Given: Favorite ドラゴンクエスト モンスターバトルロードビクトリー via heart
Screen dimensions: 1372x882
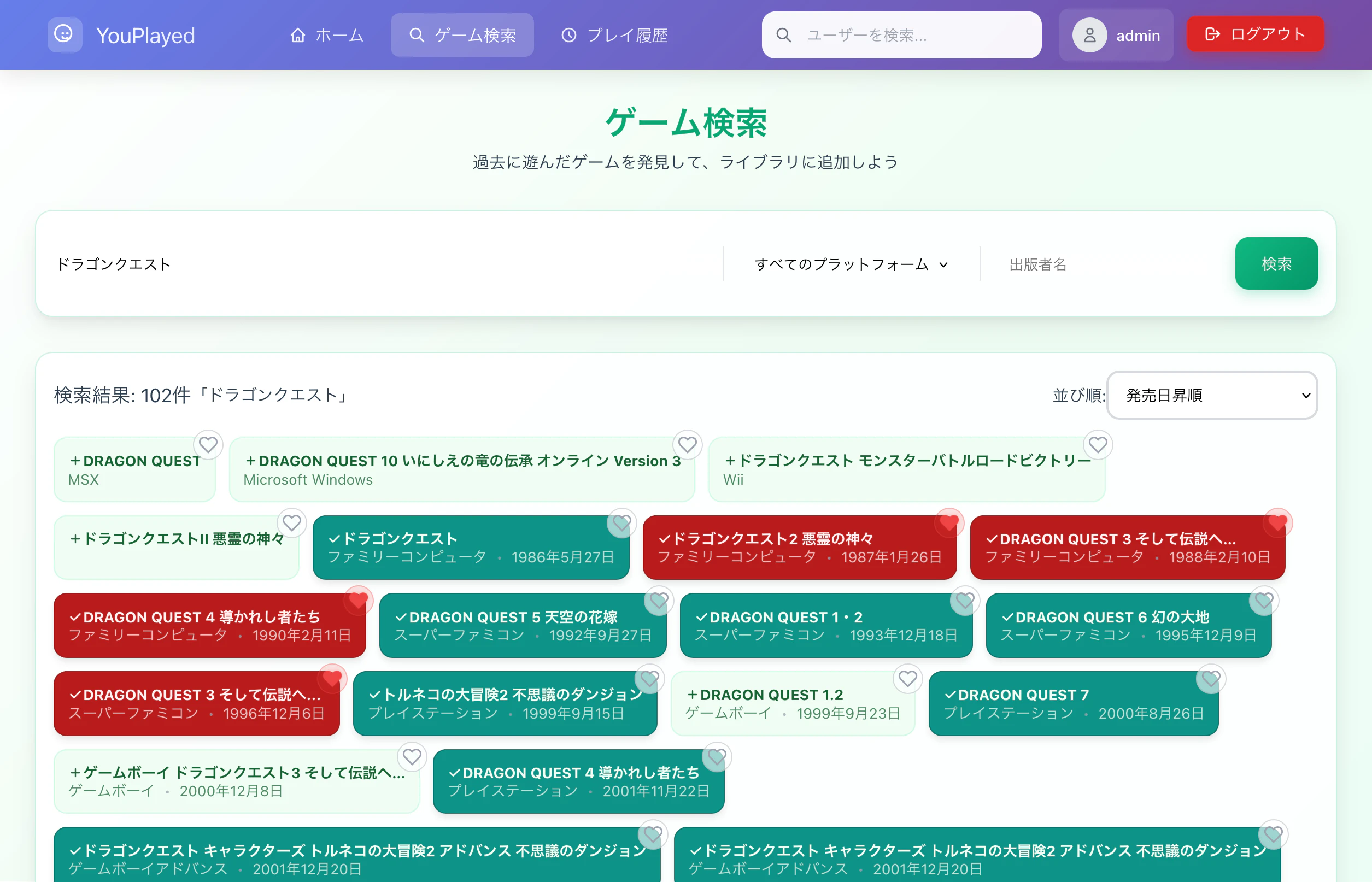Looking at the screenshot, I should (1098, 444).
